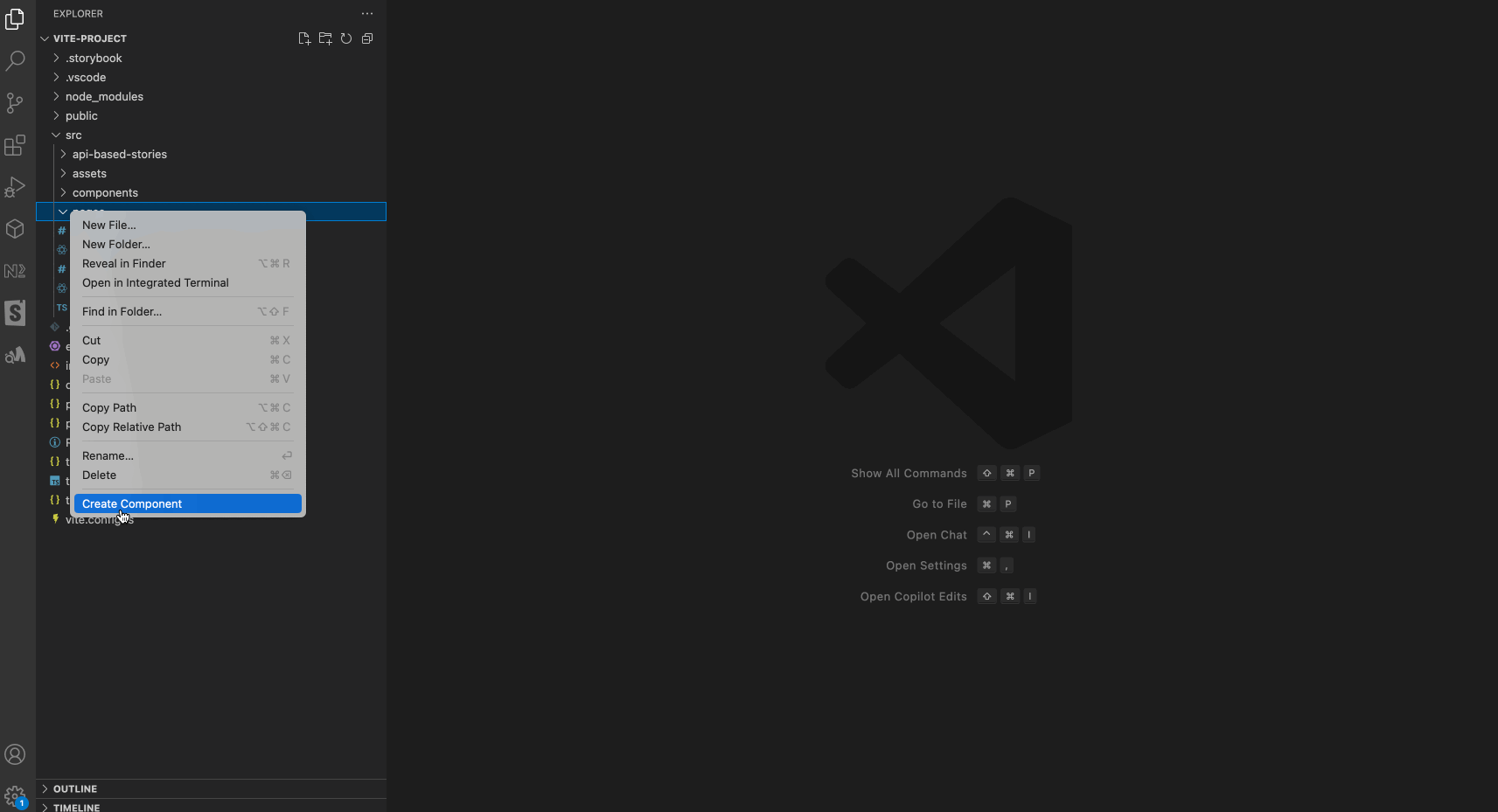The image size is (1498, 812).
Task: Choose Delete from context menu
Action: (188, 475)
